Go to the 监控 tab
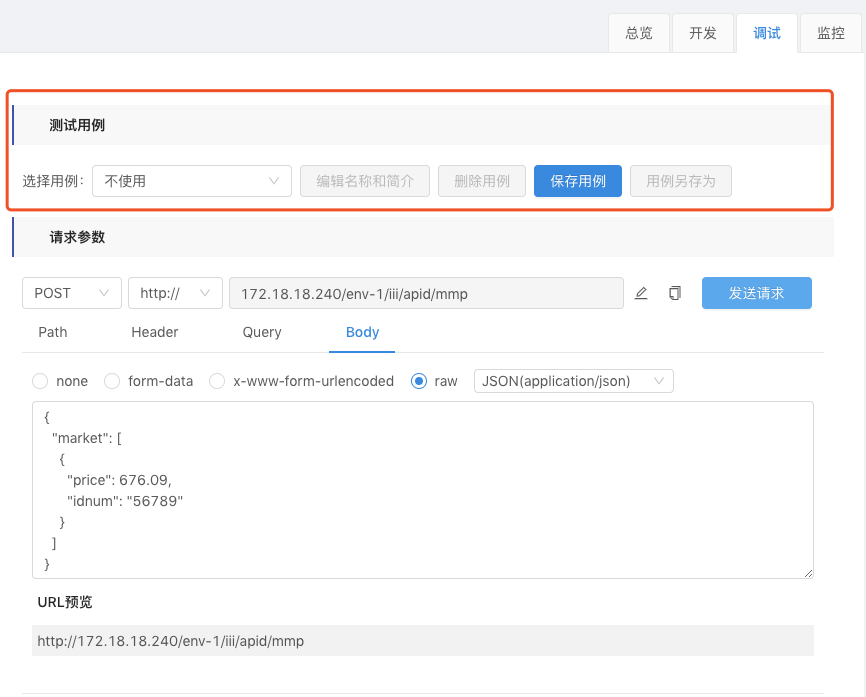 coord(831,33)
